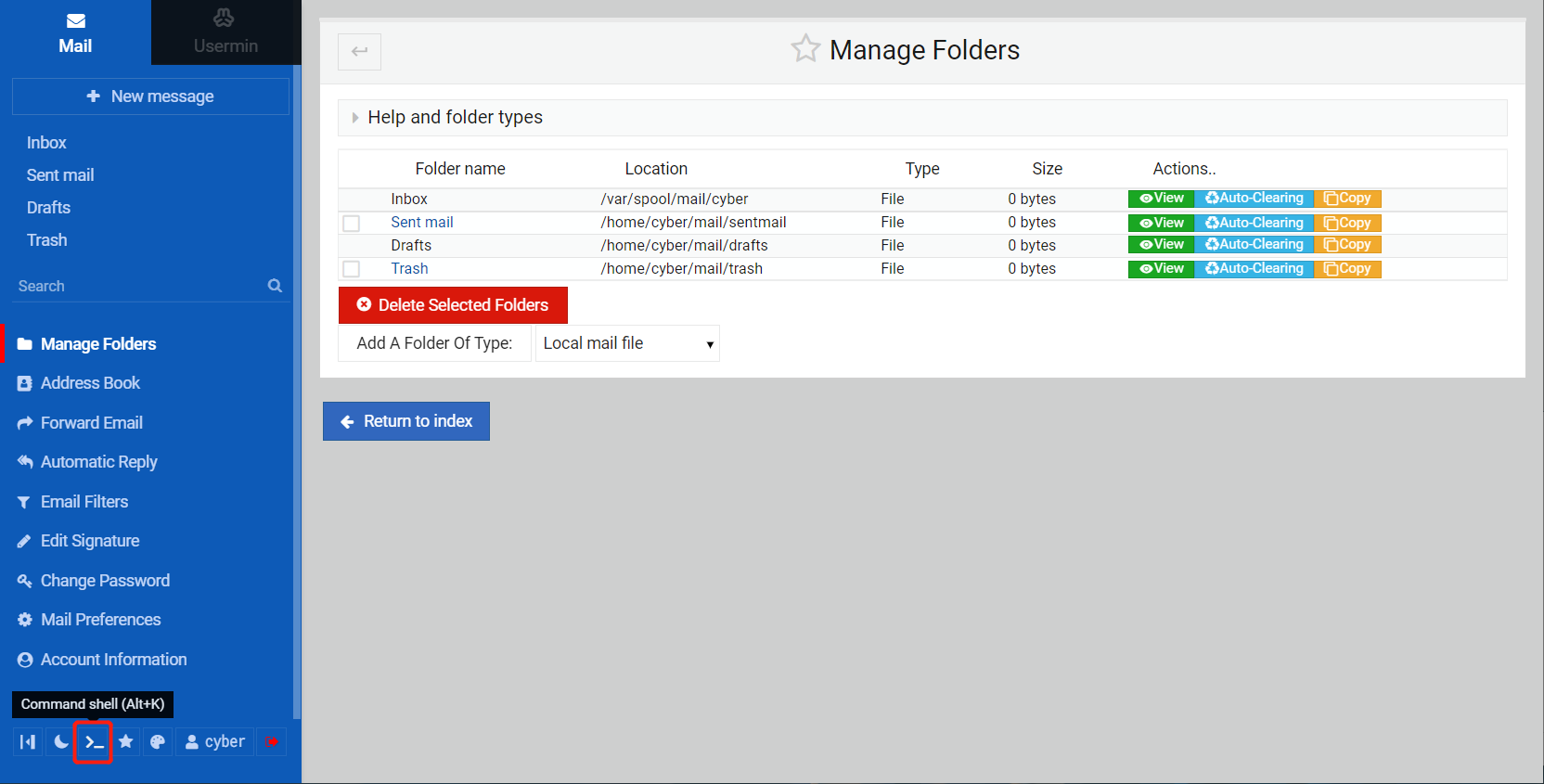Copy the Drafts folder

[x=1347, y=245]
